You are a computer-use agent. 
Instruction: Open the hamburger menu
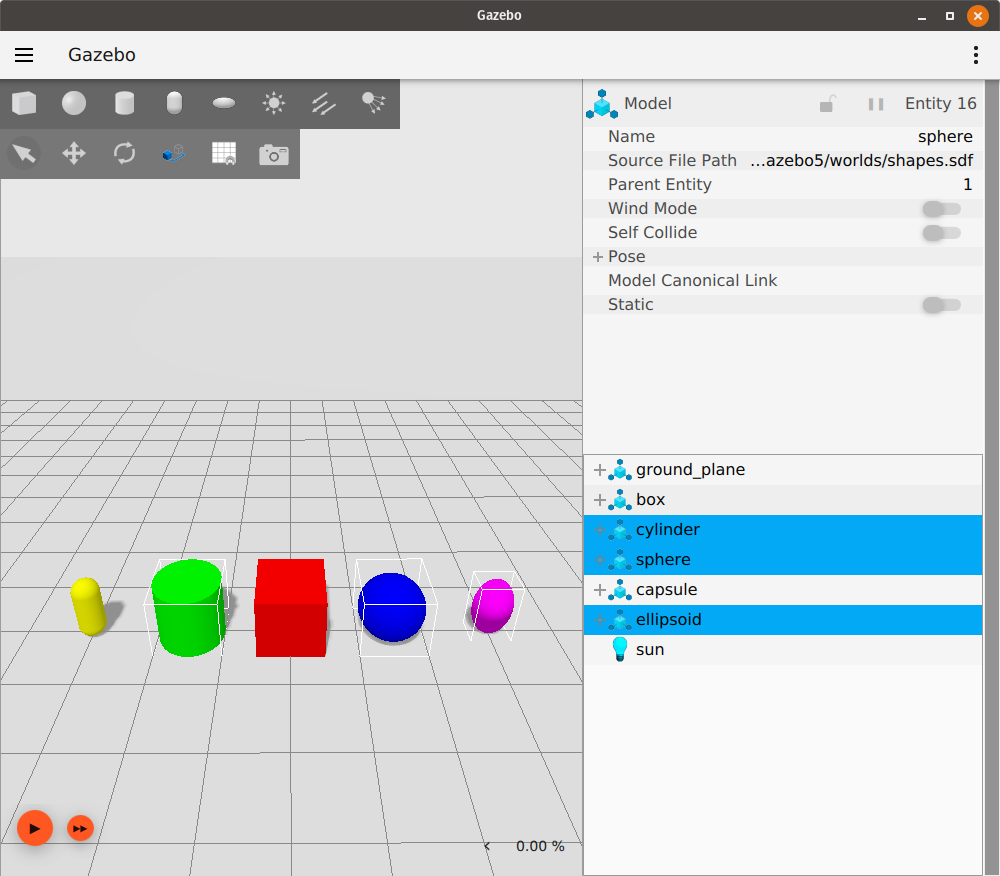point(24,55)
